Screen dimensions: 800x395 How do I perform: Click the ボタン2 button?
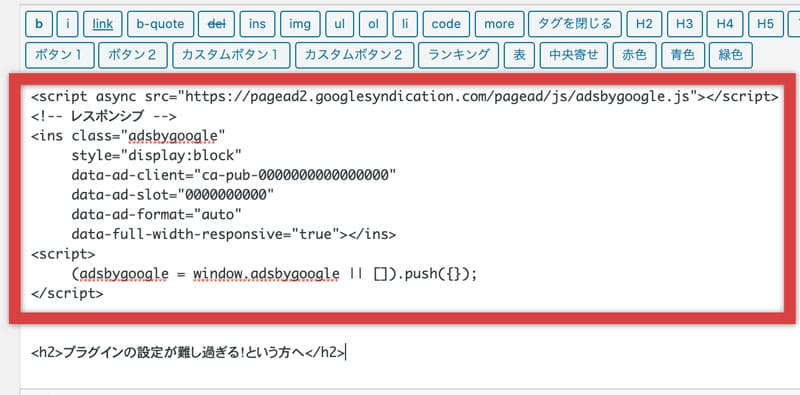pyautogui.click(x=133, y=55)
